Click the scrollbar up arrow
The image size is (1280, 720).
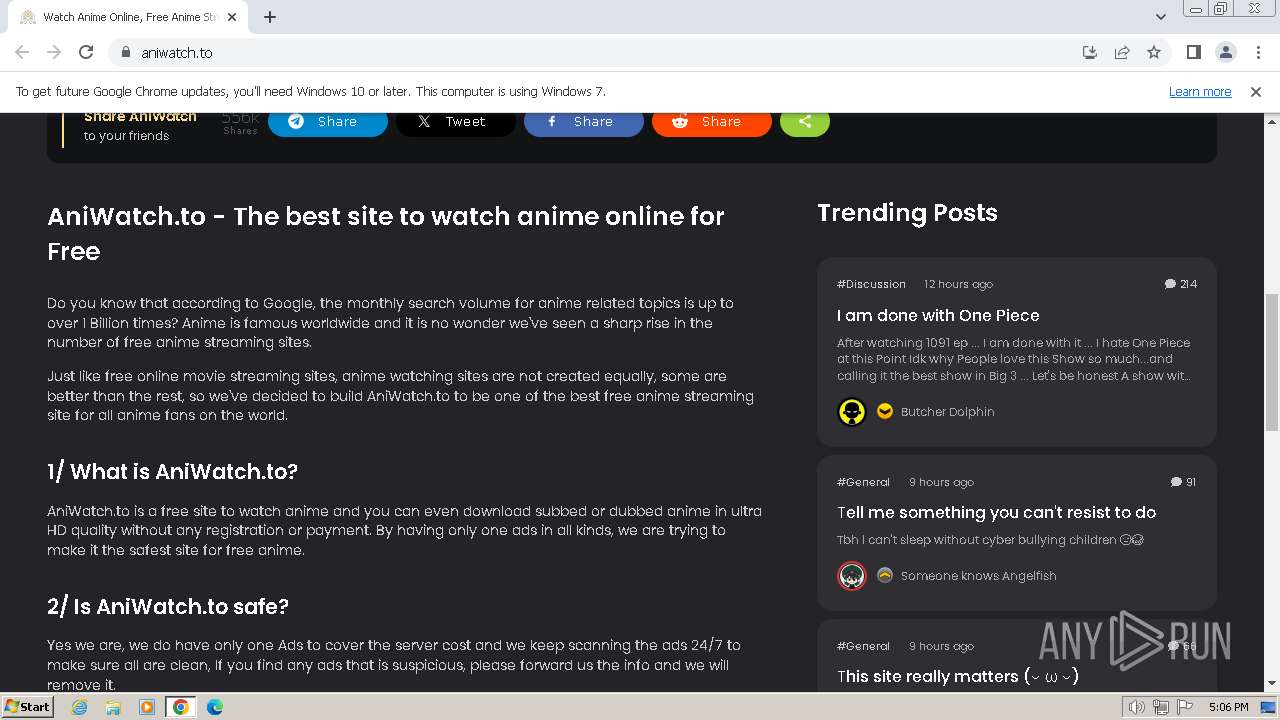(1271, 120)
